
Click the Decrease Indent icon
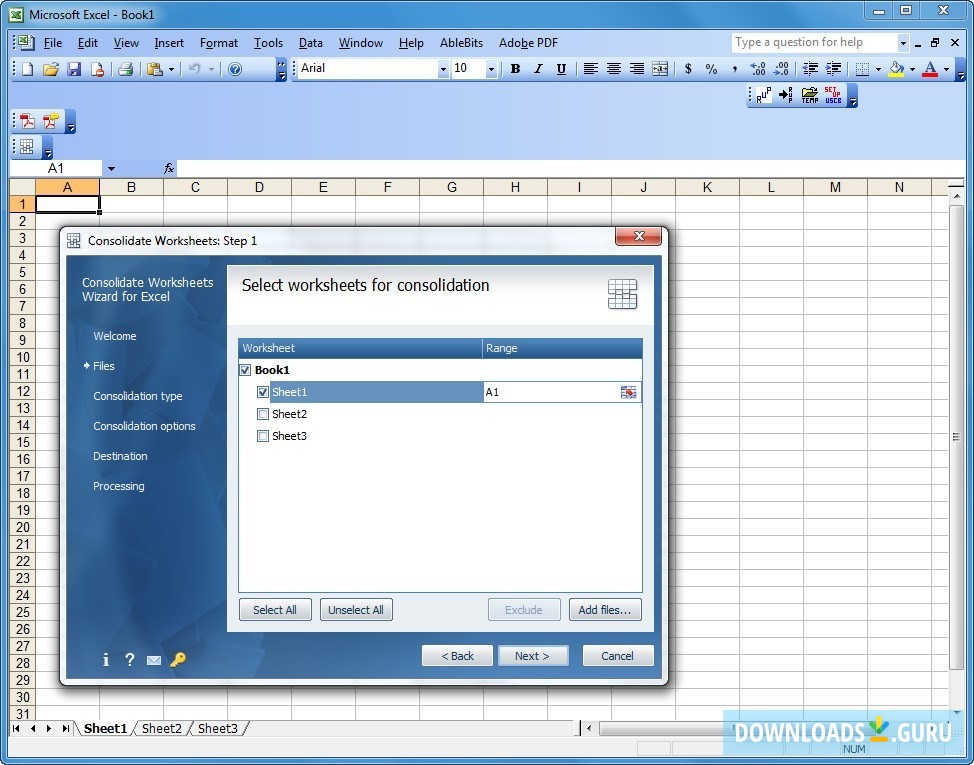coord(810,69)
